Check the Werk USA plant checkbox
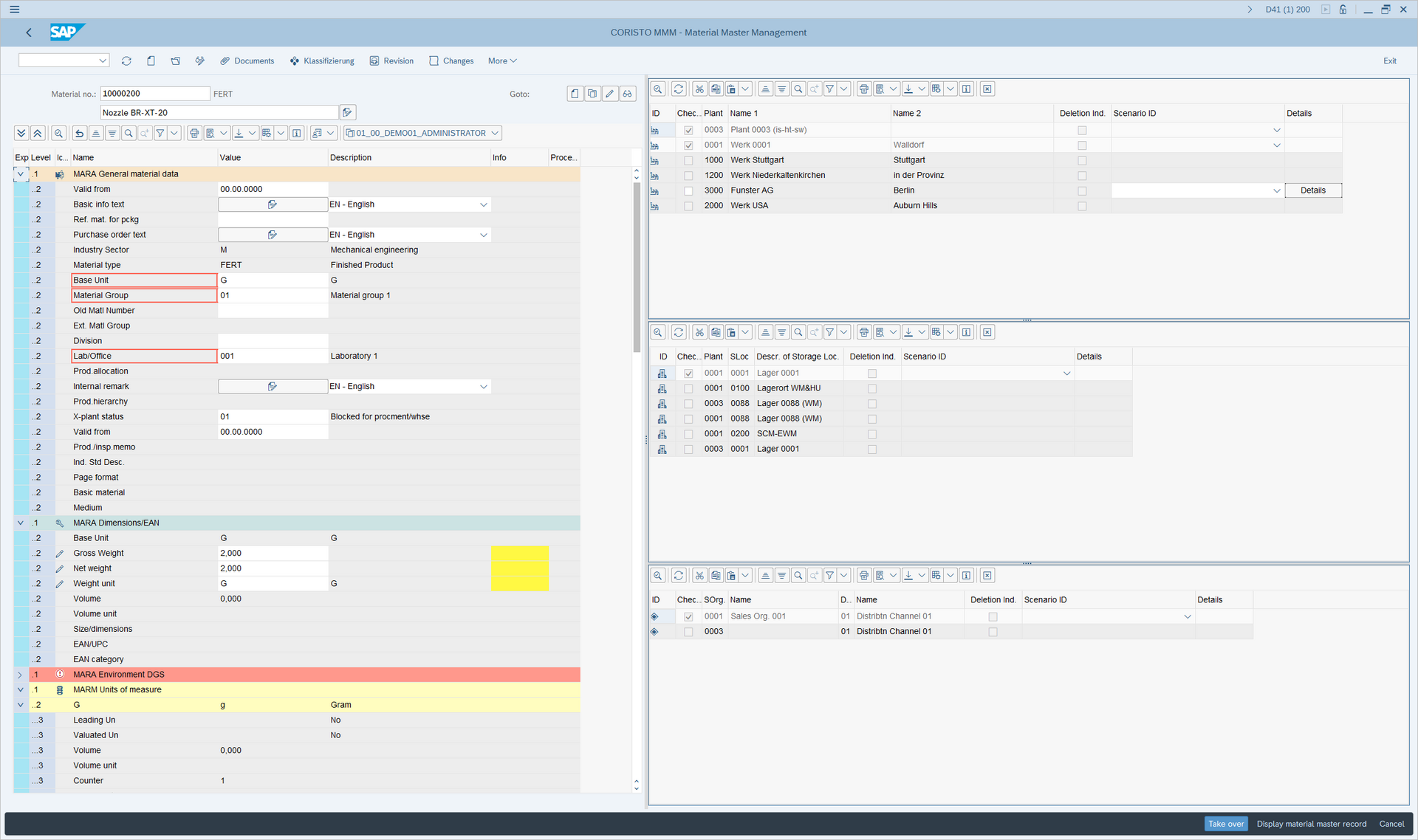Screen dimensions: 1418x840 pos(688,206)
